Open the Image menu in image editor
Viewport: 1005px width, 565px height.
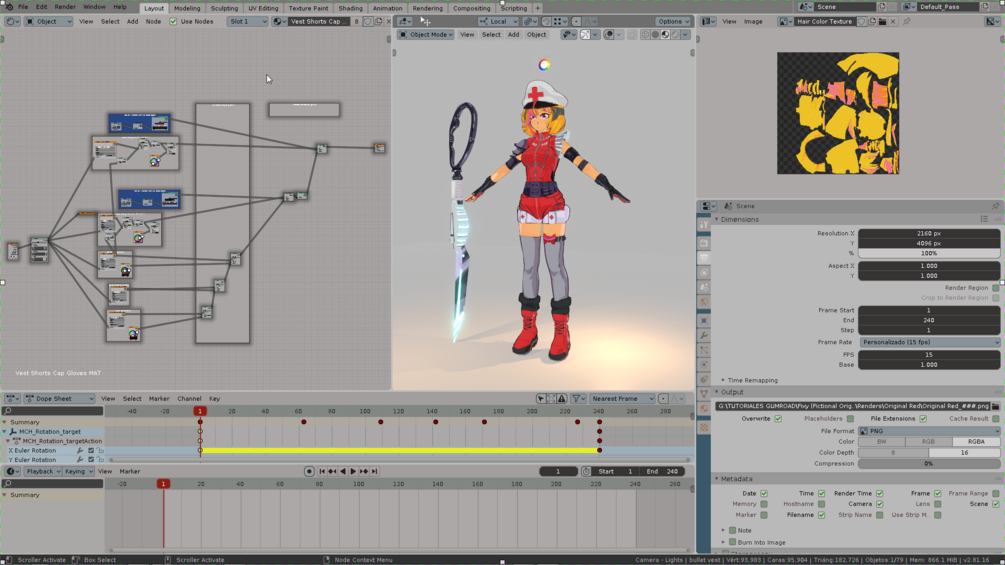point(752,21)
